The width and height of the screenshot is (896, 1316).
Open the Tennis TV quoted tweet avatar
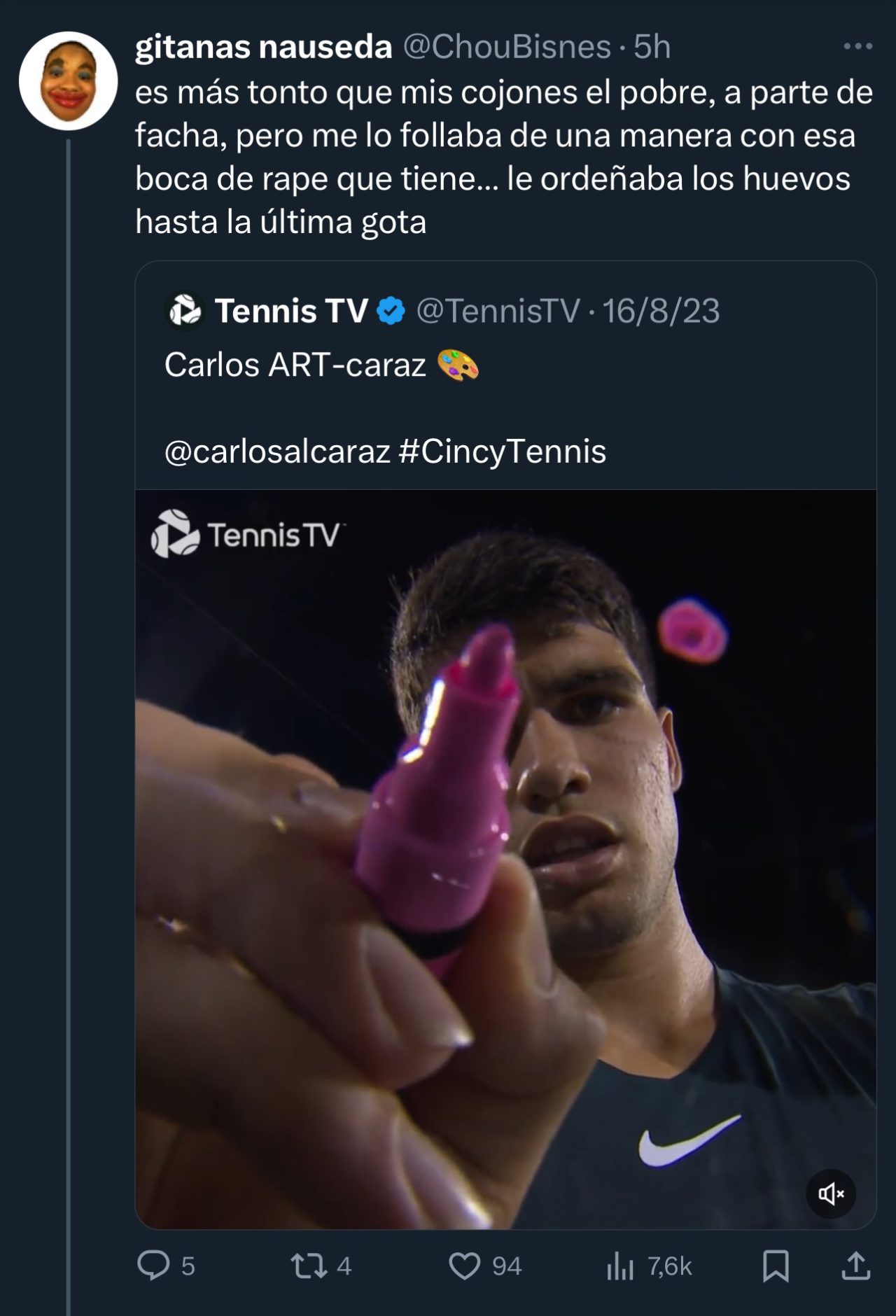(185, 311)
